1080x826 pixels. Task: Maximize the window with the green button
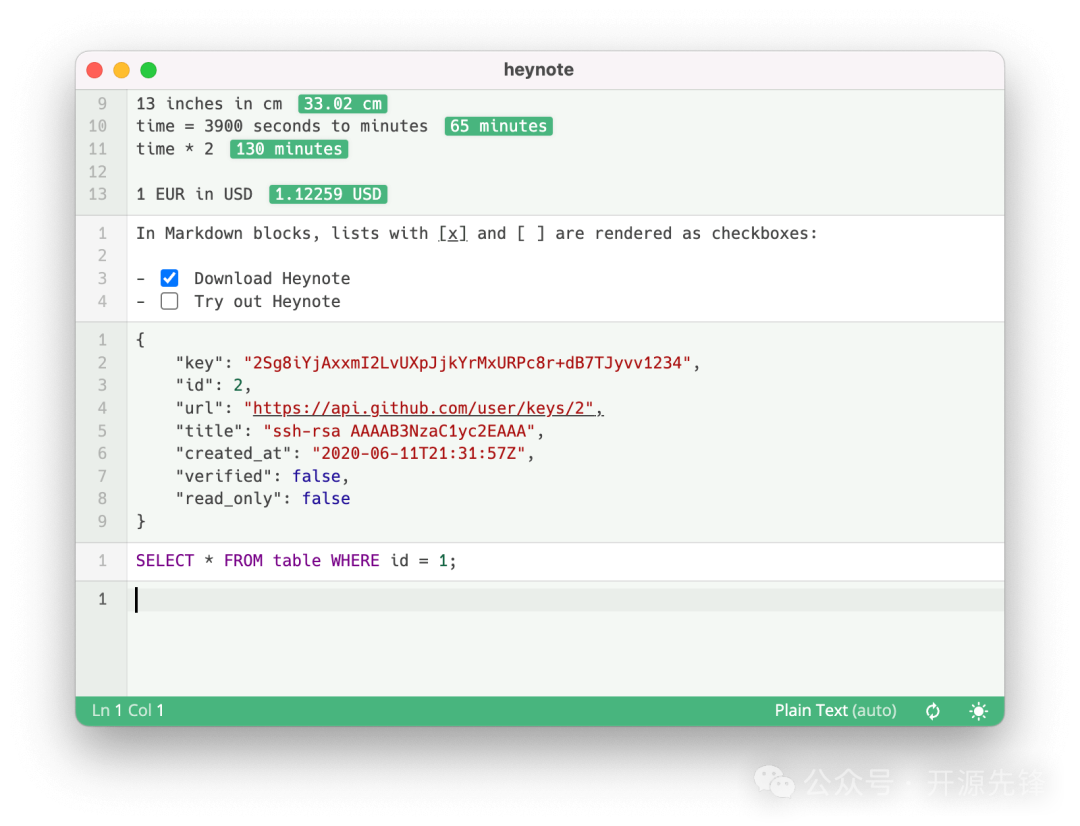coord(148,70)
